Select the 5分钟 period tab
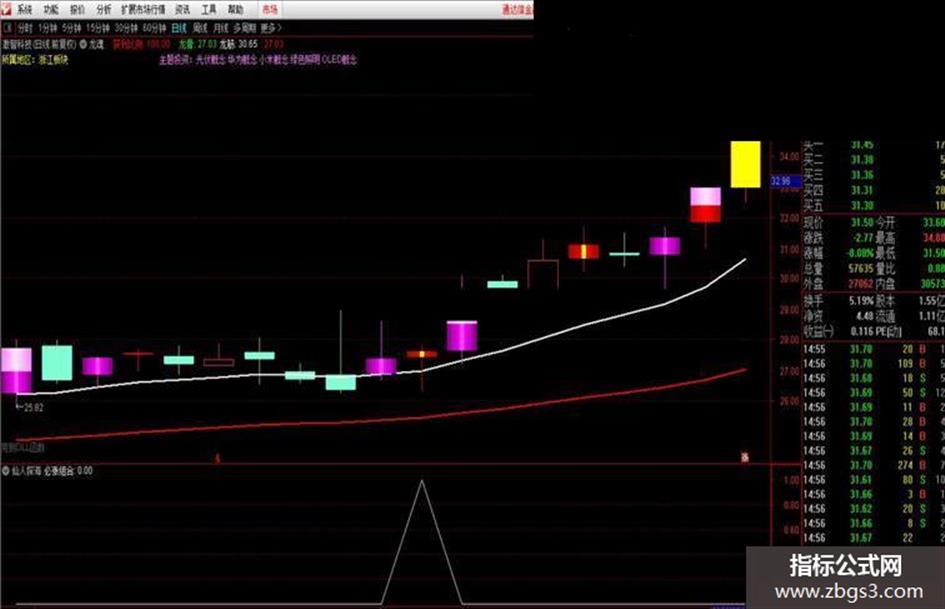Screen dimensions: 945x609 click(71, 28)
